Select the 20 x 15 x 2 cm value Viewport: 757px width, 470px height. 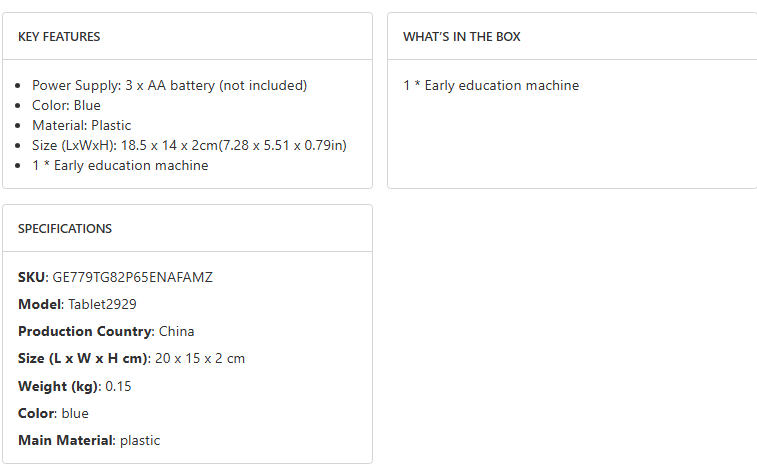point(200,358)
